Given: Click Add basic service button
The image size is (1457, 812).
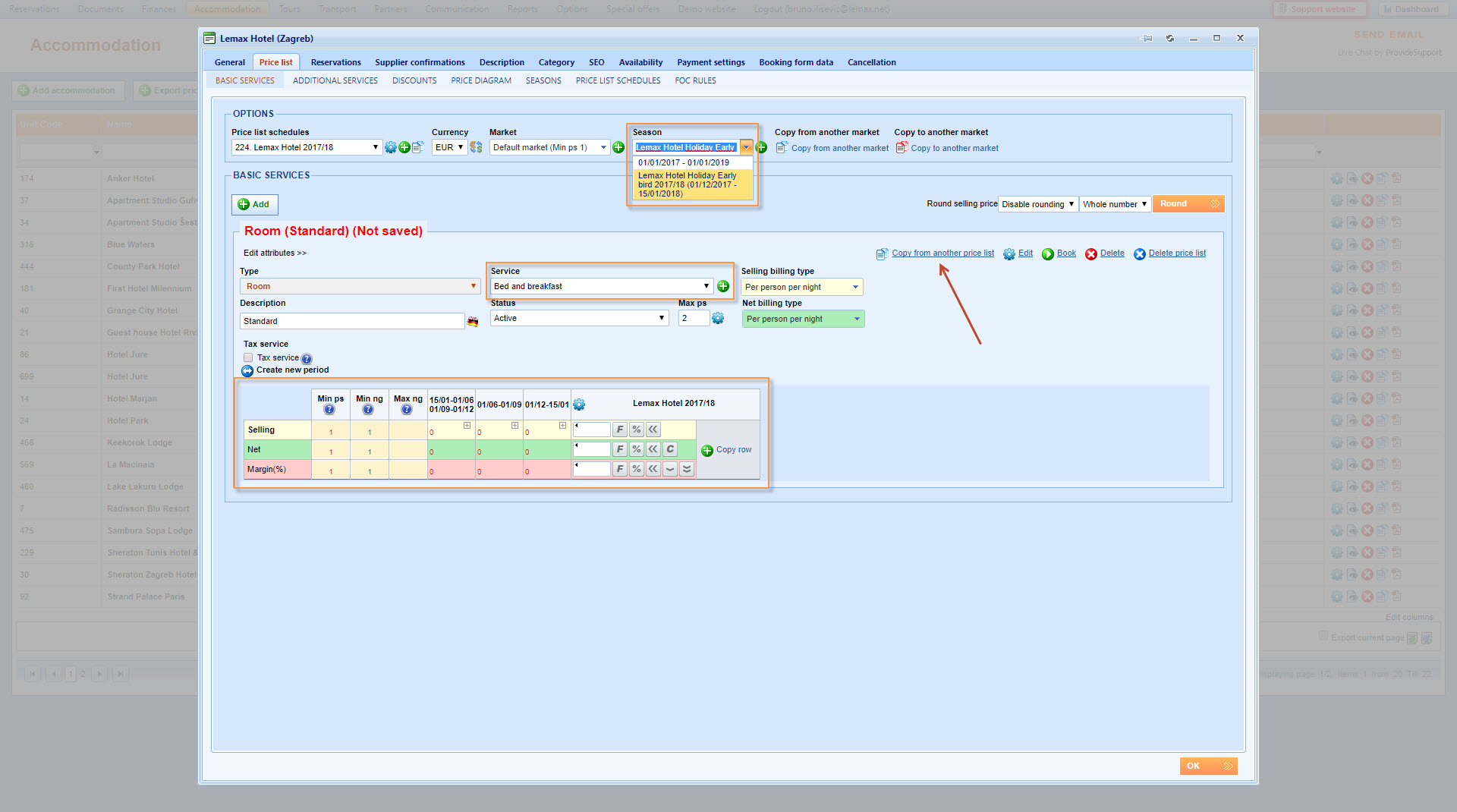Looking at the screenshot, I should pyautogui.click(x=254, y=204).
